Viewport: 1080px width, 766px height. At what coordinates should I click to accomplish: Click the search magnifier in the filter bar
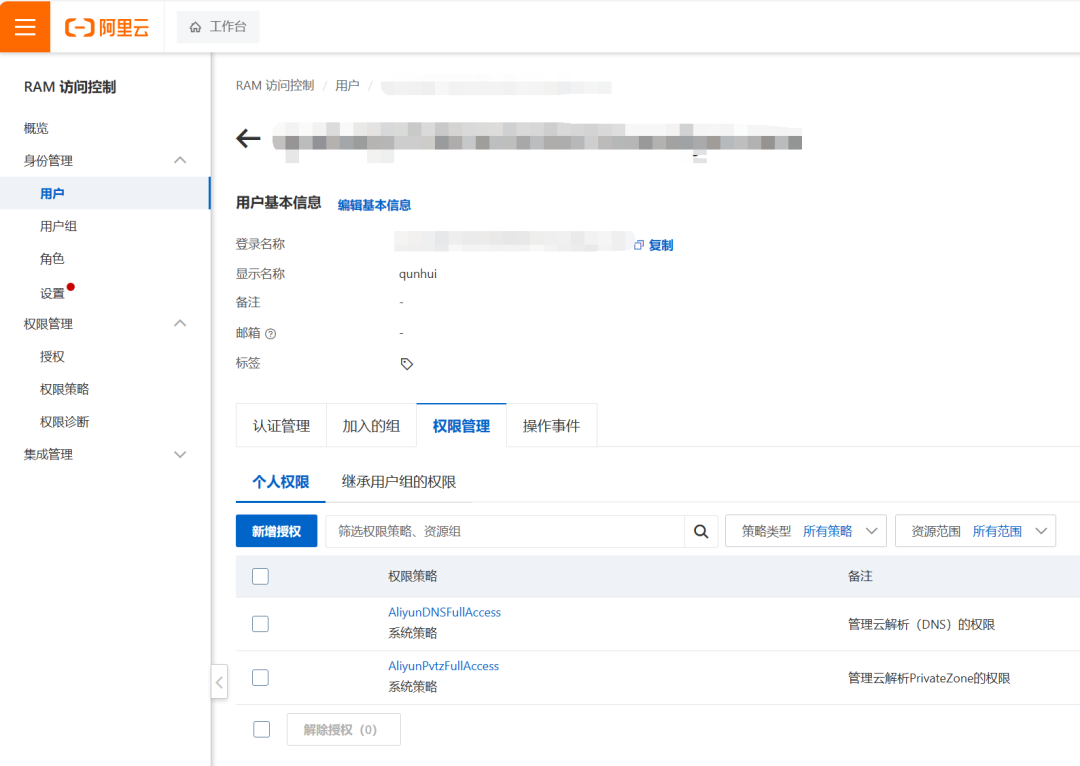(700, 530)
